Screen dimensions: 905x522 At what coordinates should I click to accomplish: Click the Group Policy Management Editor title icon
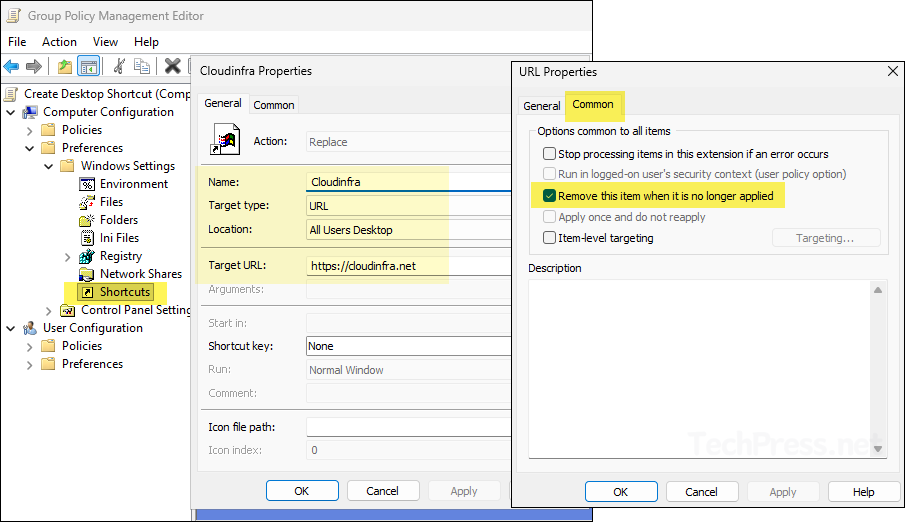coord(13,16)
